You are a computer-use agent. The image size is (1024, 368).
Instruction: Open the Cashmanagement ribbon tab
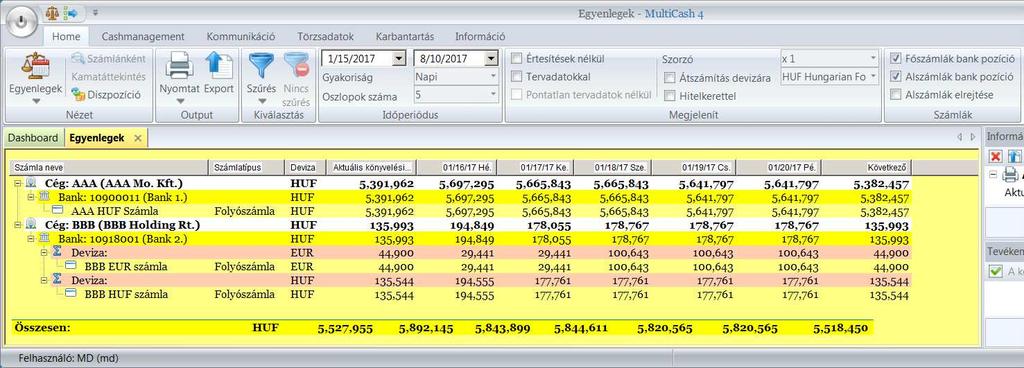click(143, 37)
